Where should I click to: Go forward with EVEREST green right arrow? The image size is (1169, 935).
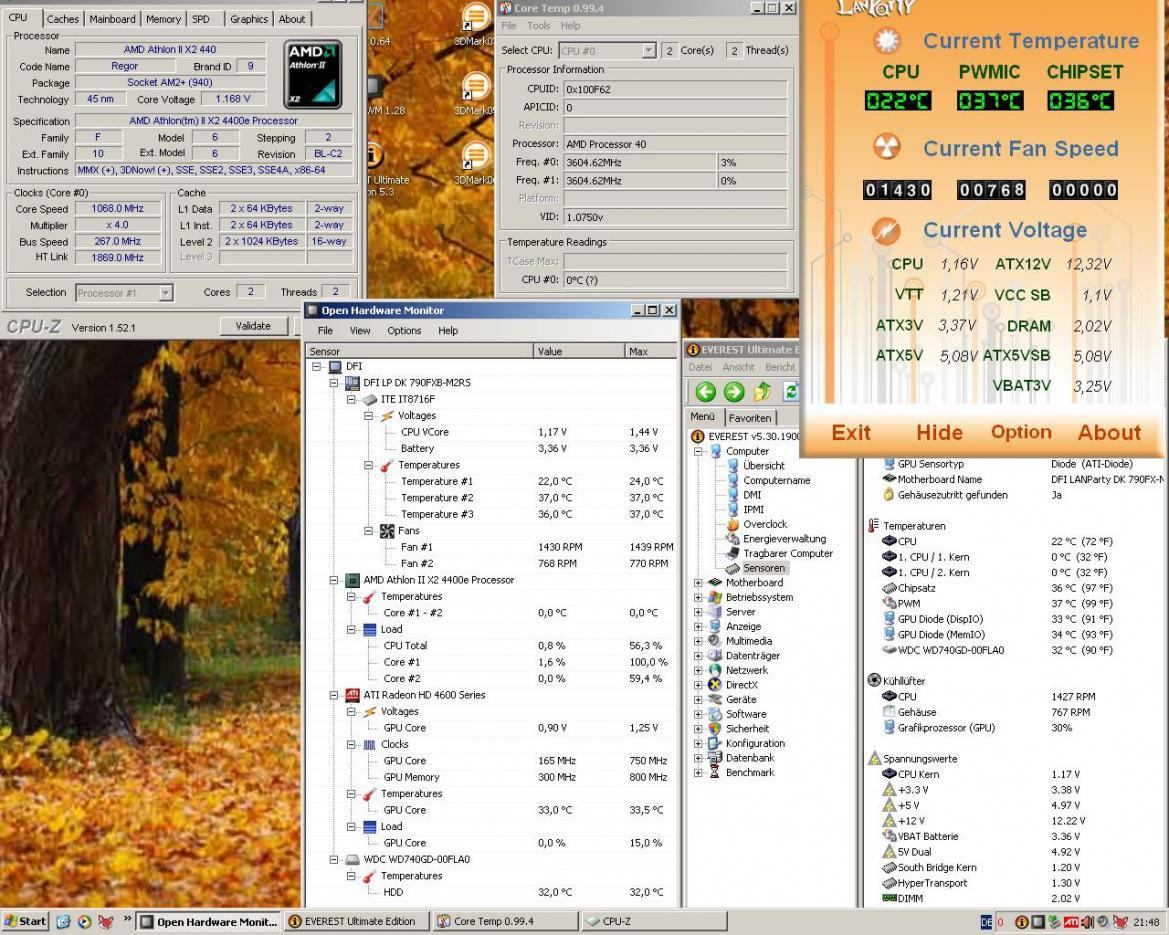click(734, 391)
